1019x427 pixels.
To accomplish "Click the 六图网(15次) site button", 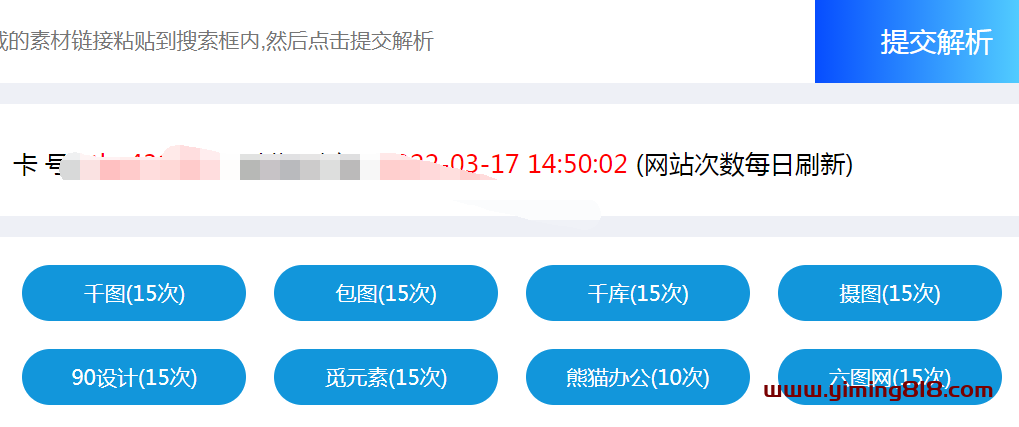I will (890, 377).
